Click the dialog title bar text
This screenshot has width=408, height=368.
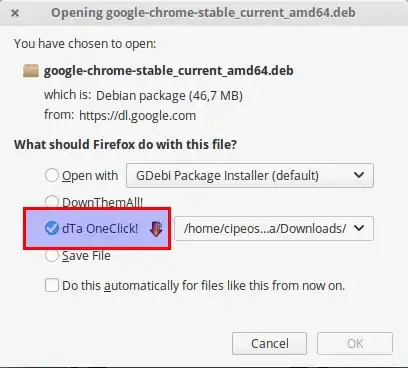point(203,13)
